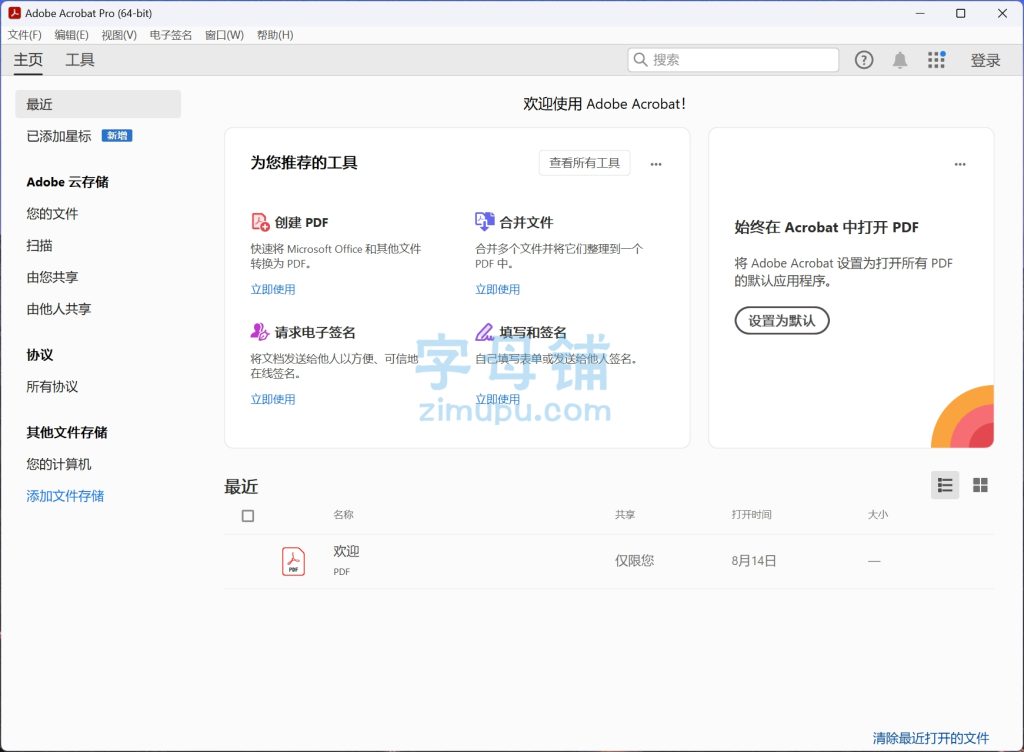
Task: Click the 填写和签名 tool title
Action: click(533, 332)
